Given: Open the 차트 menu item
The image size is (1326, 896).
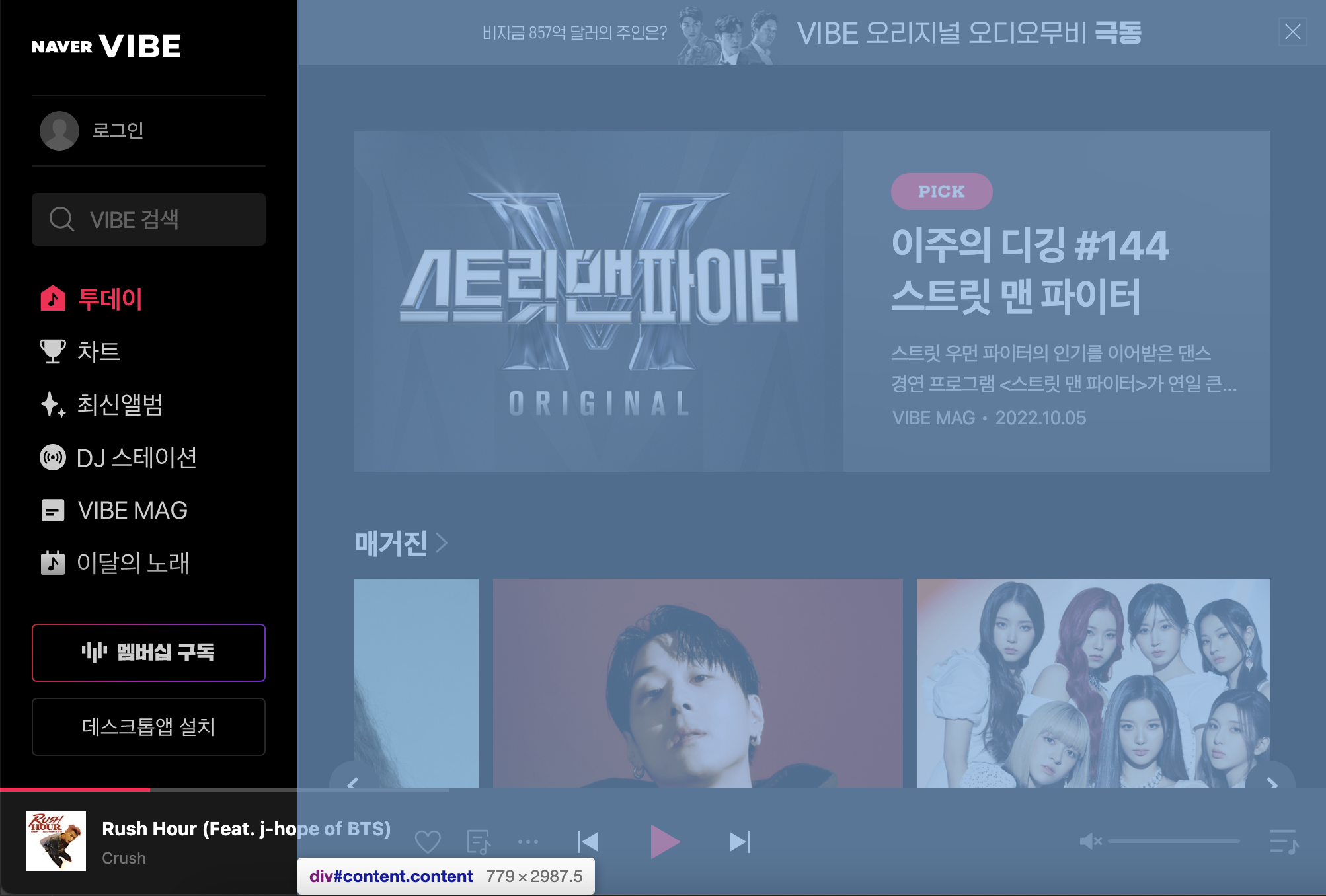Looking at the screenshot, I should click(98, 352).
